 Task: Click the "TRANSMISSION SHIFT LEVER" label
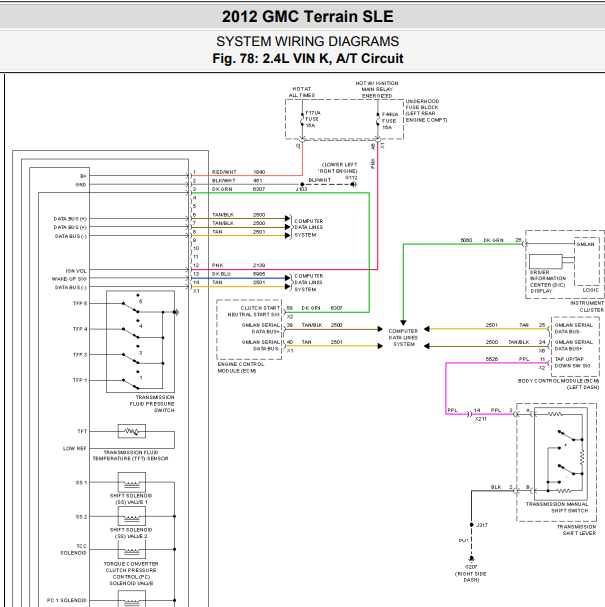pyautogui.click(x=576, y=530)
